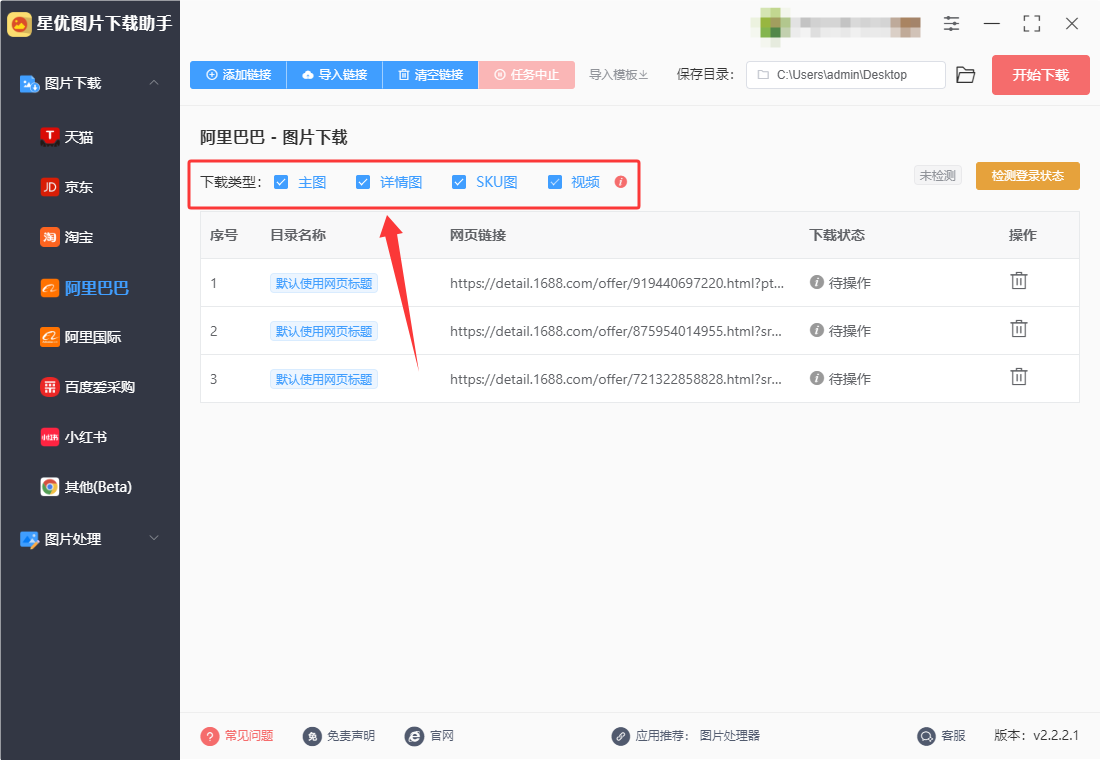Click the 导入模板 download link

pos(618,75)
